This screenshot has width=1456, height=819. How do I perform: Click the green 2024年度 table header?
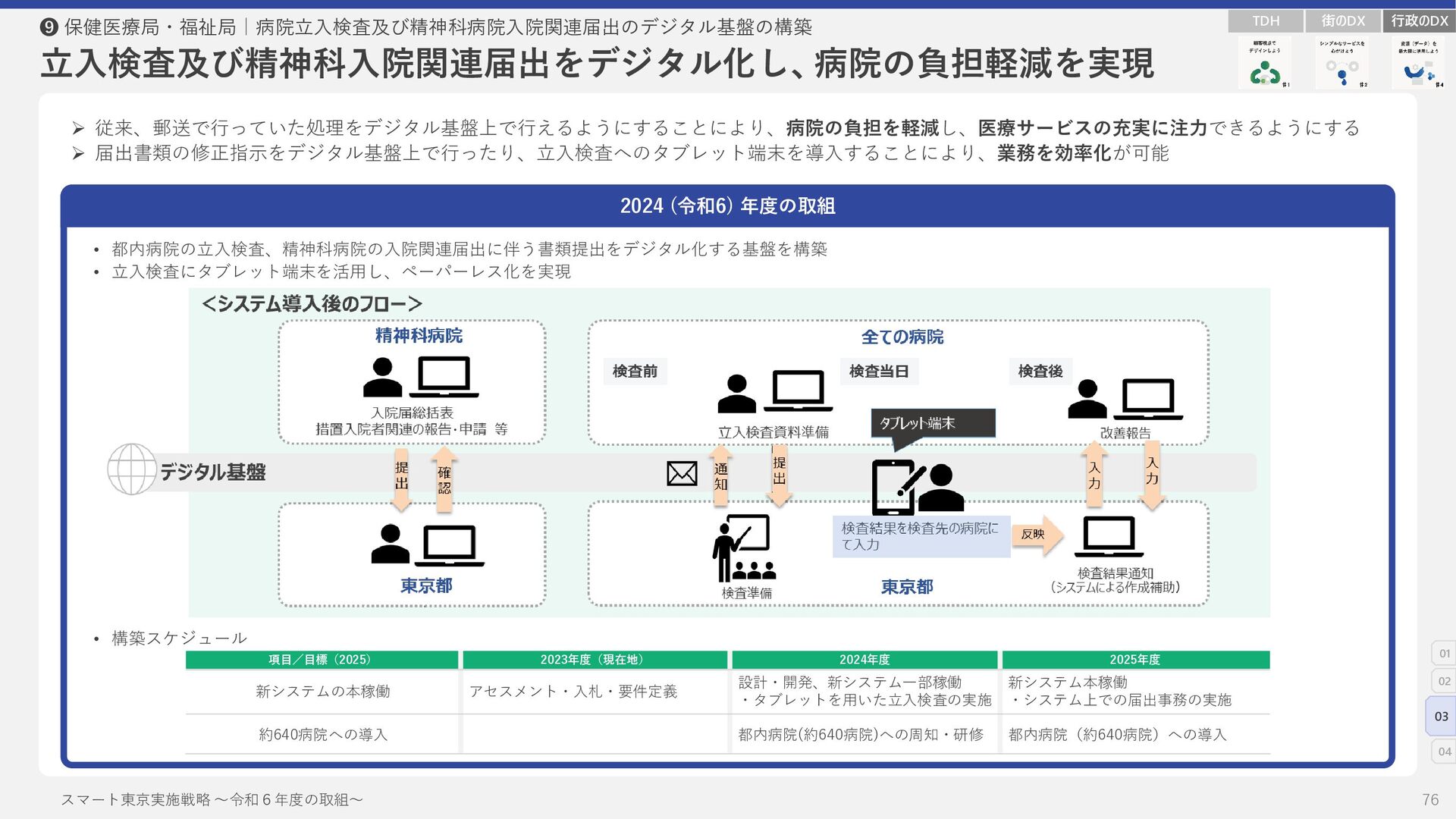coord(864,660)
